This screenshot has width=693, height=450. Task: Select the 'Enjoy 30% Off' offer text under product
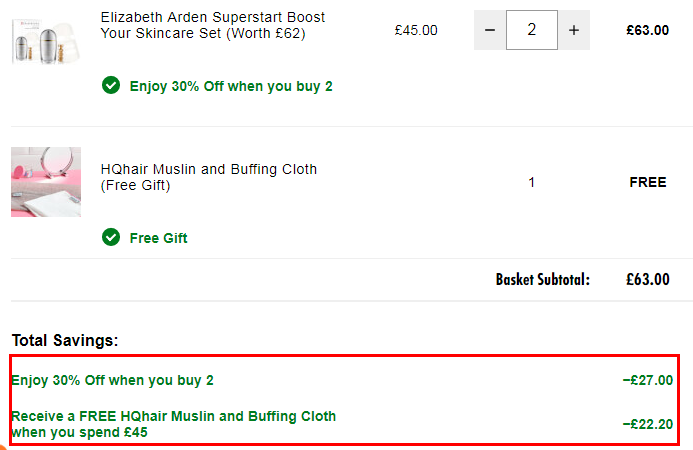pyautogui.click(x=231, y=86)
